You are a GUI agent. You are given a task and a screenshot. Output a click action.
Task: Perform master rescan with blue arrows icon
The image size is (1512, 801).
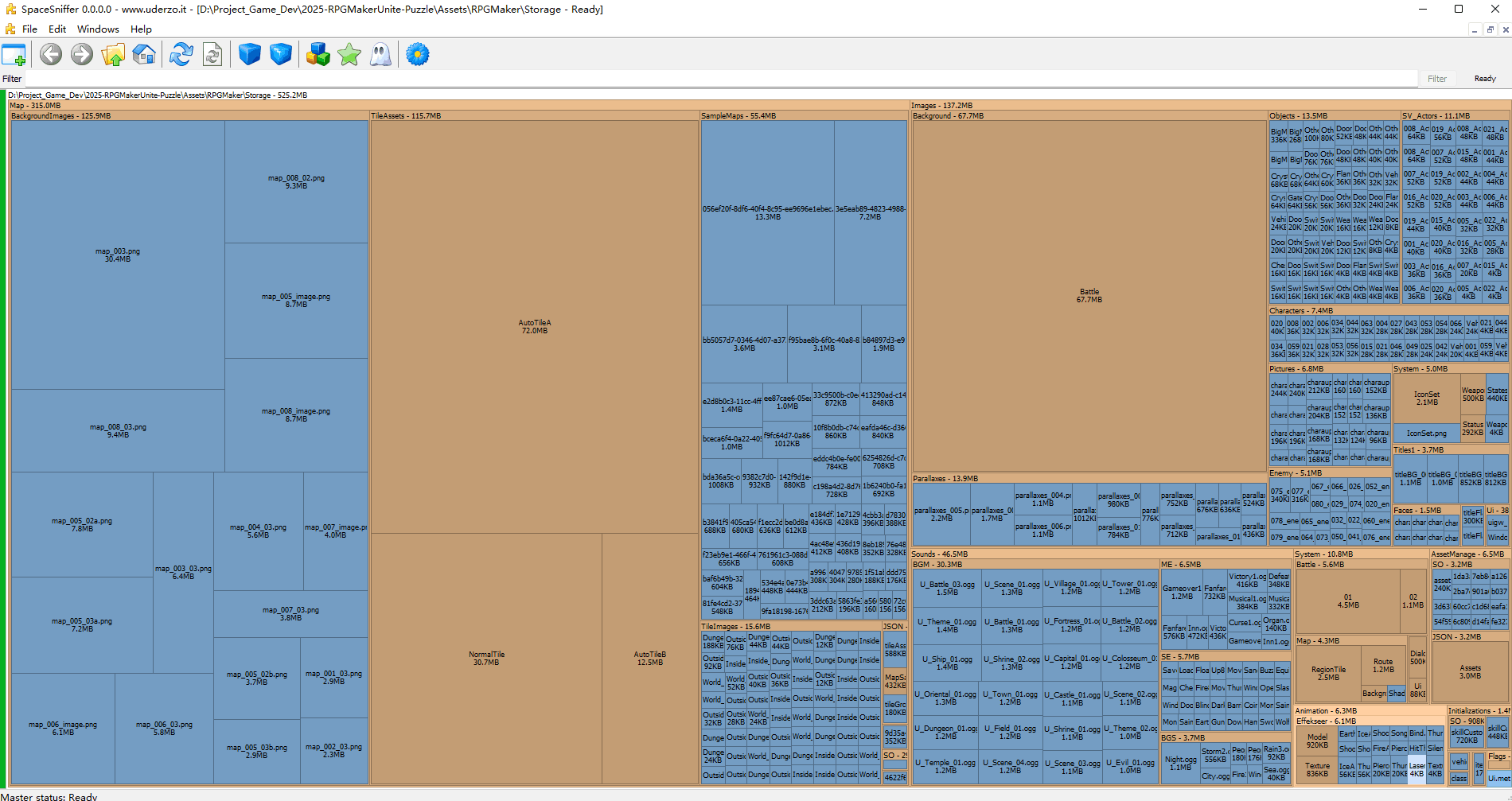coord(181,54)
